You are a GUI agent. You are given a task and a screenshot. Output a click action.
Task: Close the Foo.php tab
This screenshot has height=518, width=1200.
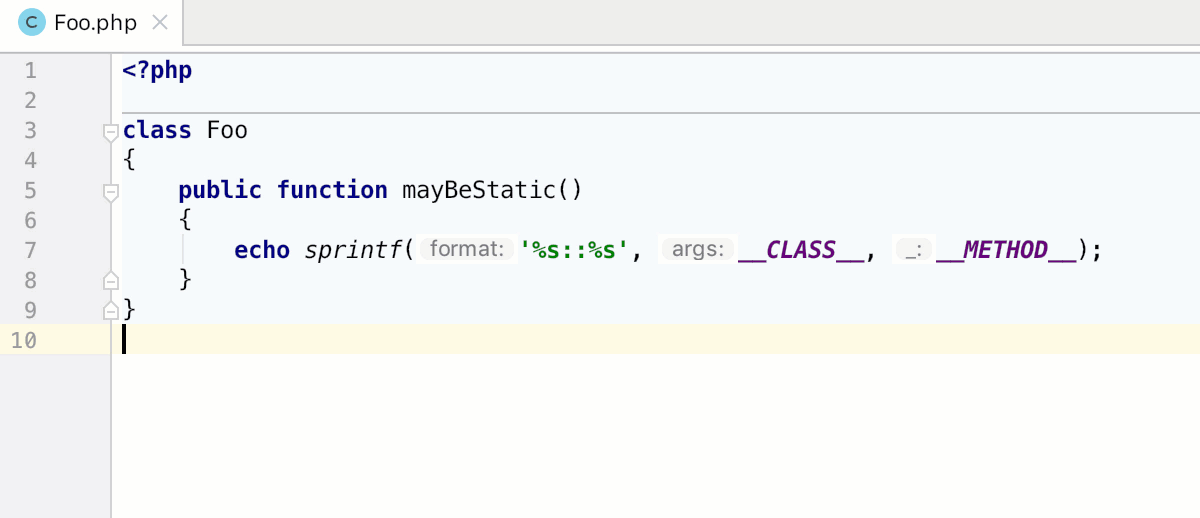158,22
